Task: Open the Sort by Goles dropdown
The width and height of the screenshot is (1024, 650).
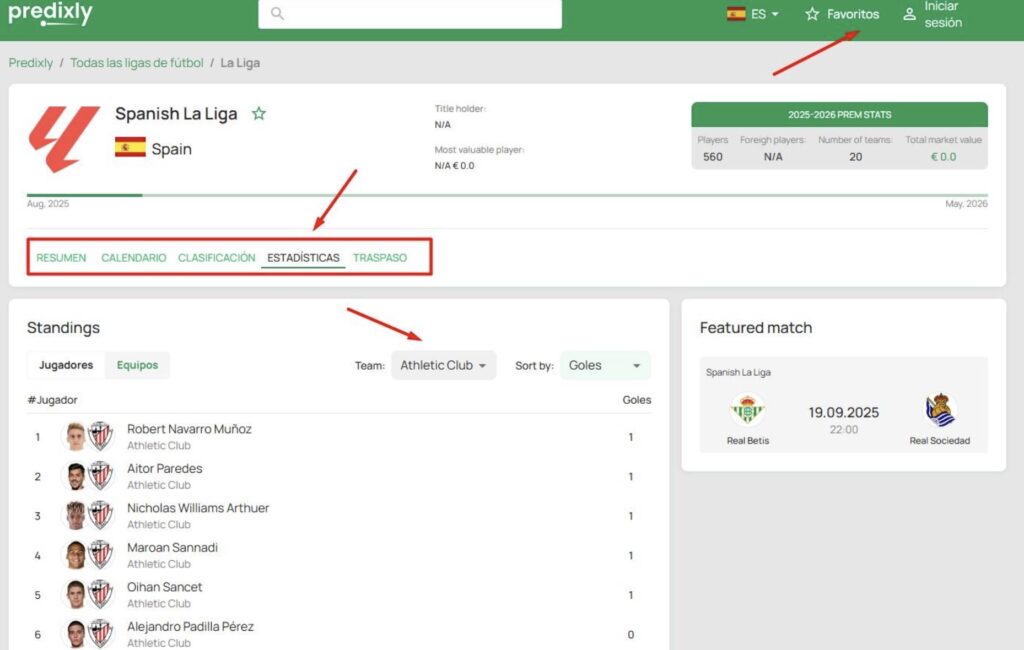Action: tap(605, 365)
